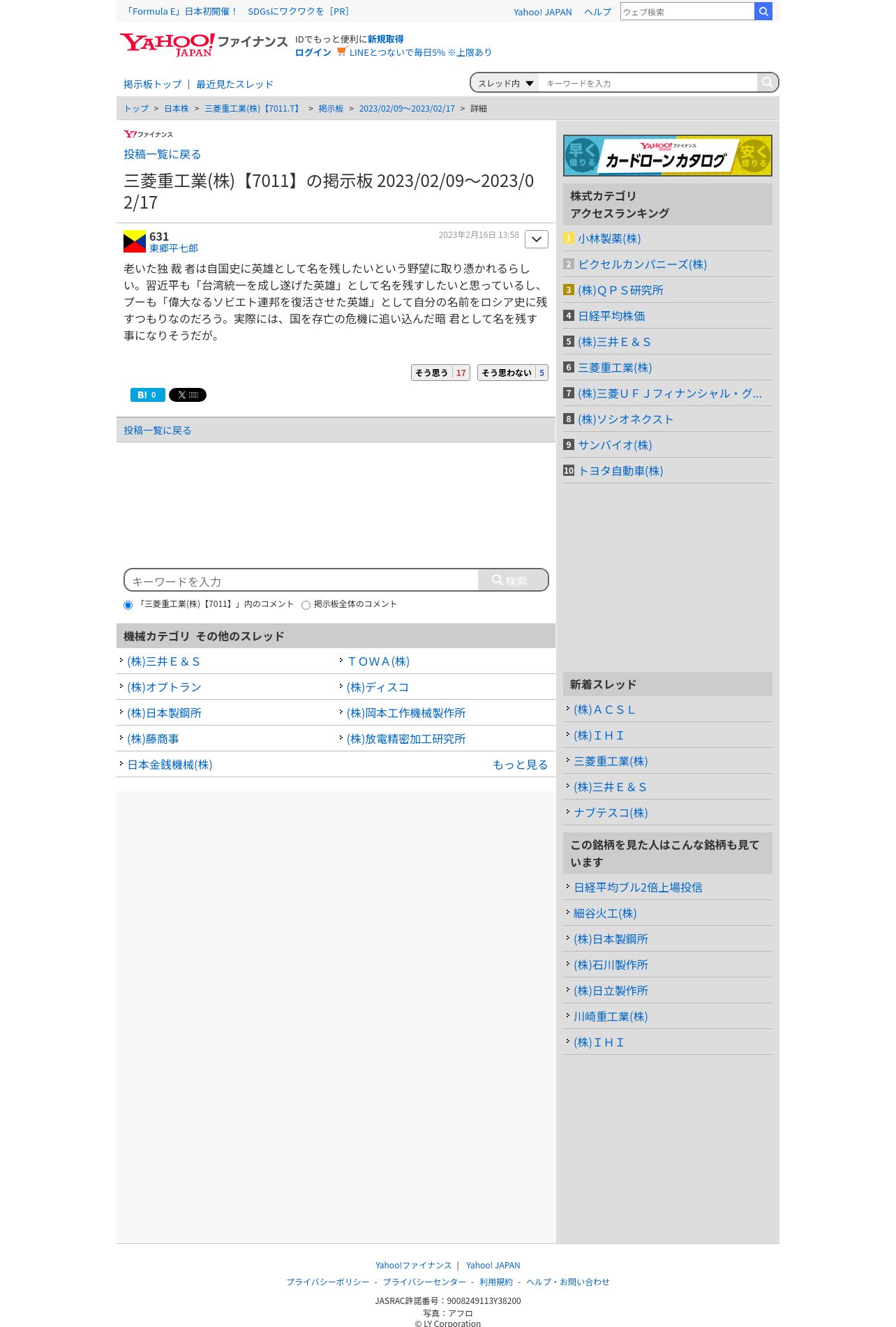Open the post options chevron menu
Image resolution: width=896 pixels, height=1327 pixels.
(537, 239)
